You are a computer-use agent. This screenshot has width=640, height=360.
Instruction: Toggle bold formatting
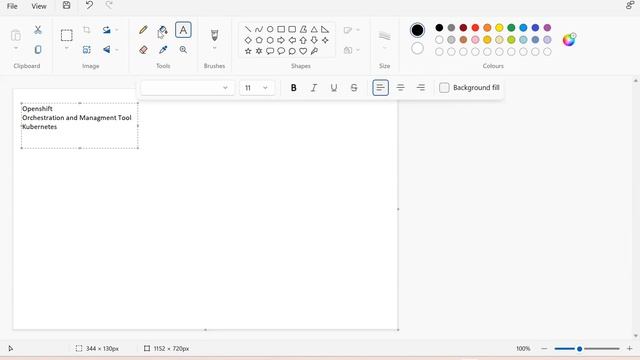coord(293,88)
